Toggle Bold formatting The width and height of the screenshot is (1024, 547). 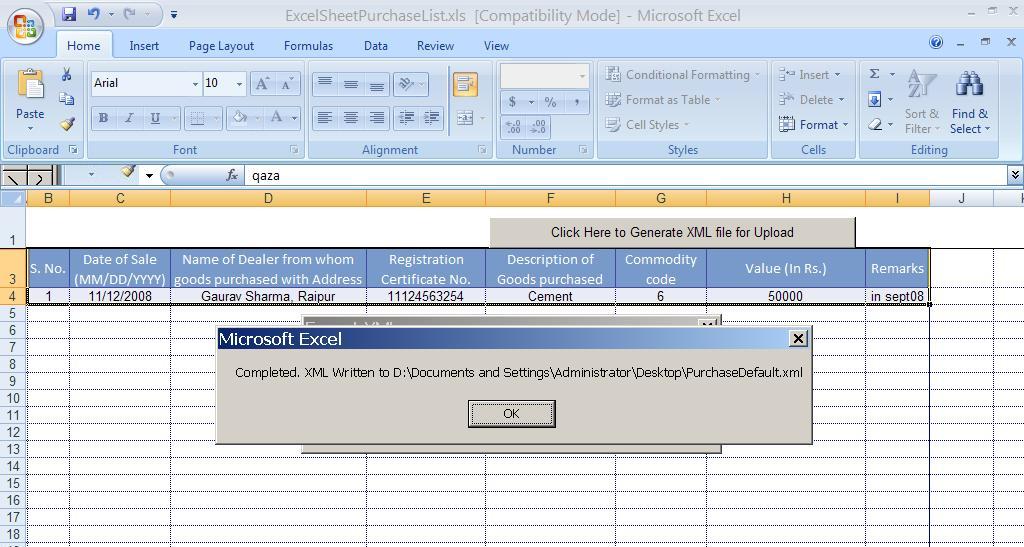click(x=103, y=118)
